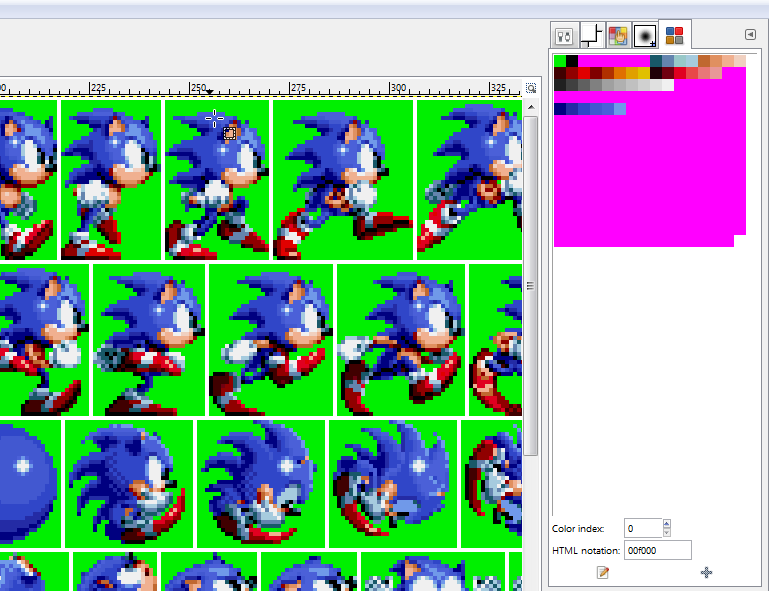Pick the navy blue swatch in fifth row

[560, 109]
